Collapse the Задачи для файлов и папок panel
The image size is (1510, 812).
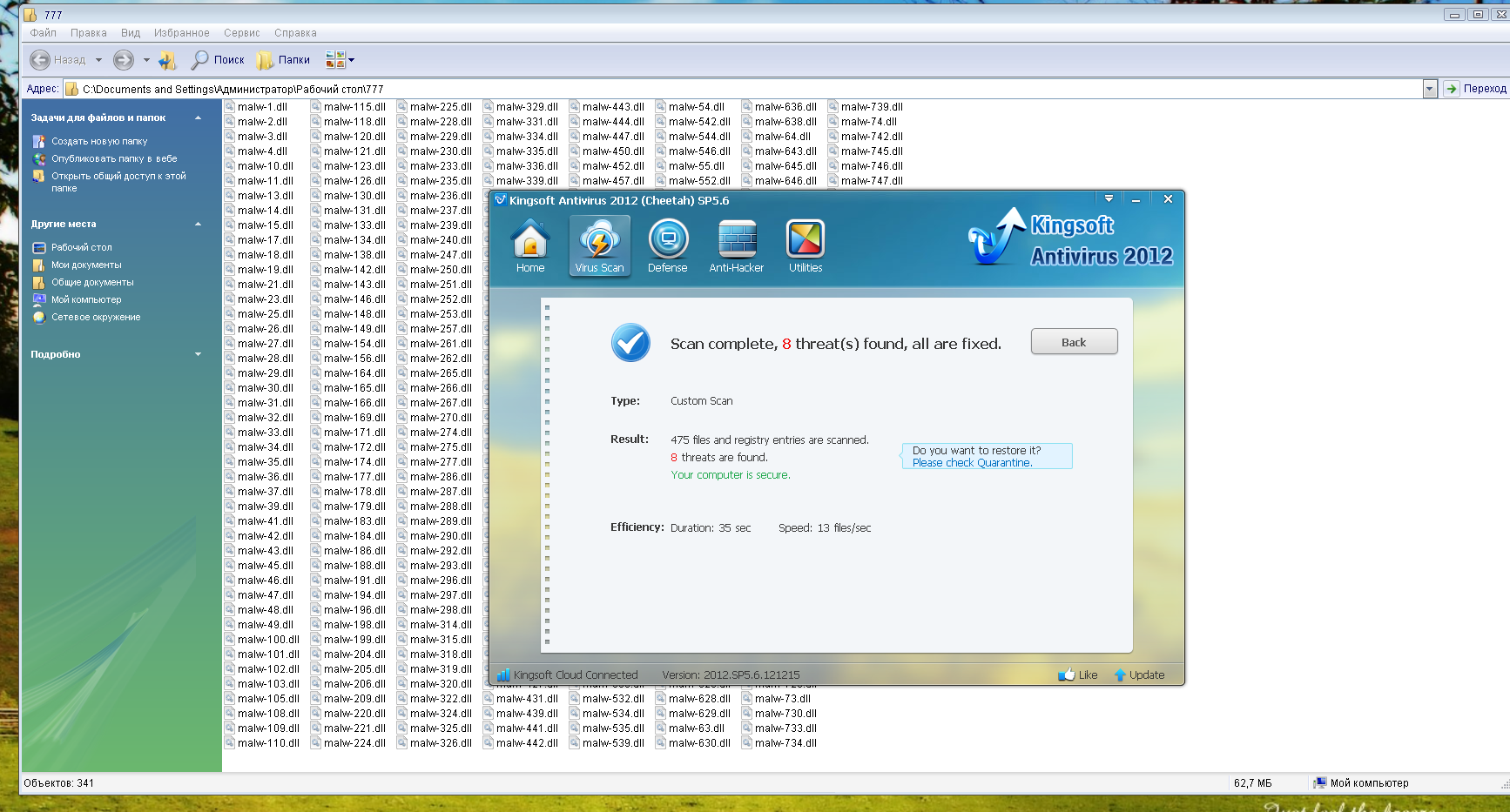tap(198, 117)
